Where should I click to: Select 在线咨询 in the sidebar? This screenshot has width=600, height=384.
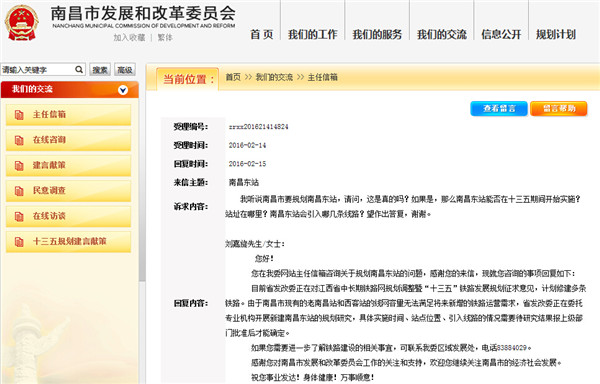point(68,140)
